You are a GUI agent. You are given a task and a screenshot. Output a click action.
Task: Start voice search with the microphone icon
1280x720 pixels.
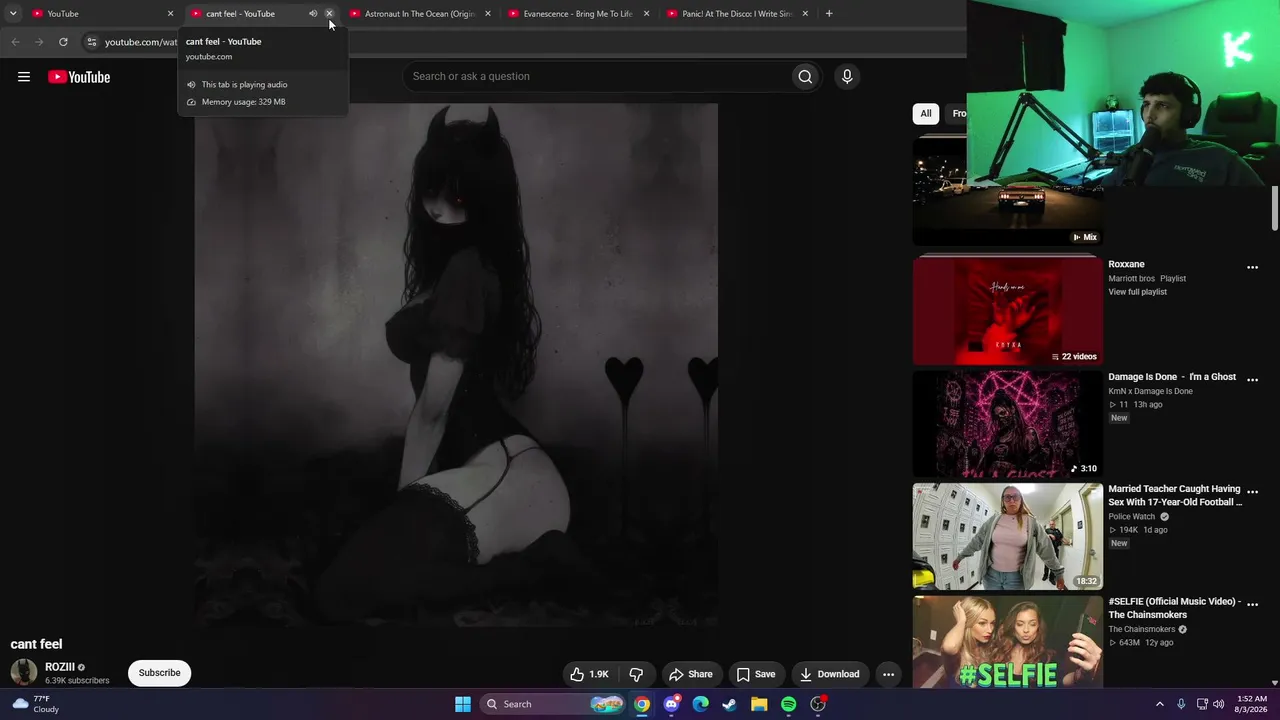(847, 77)
